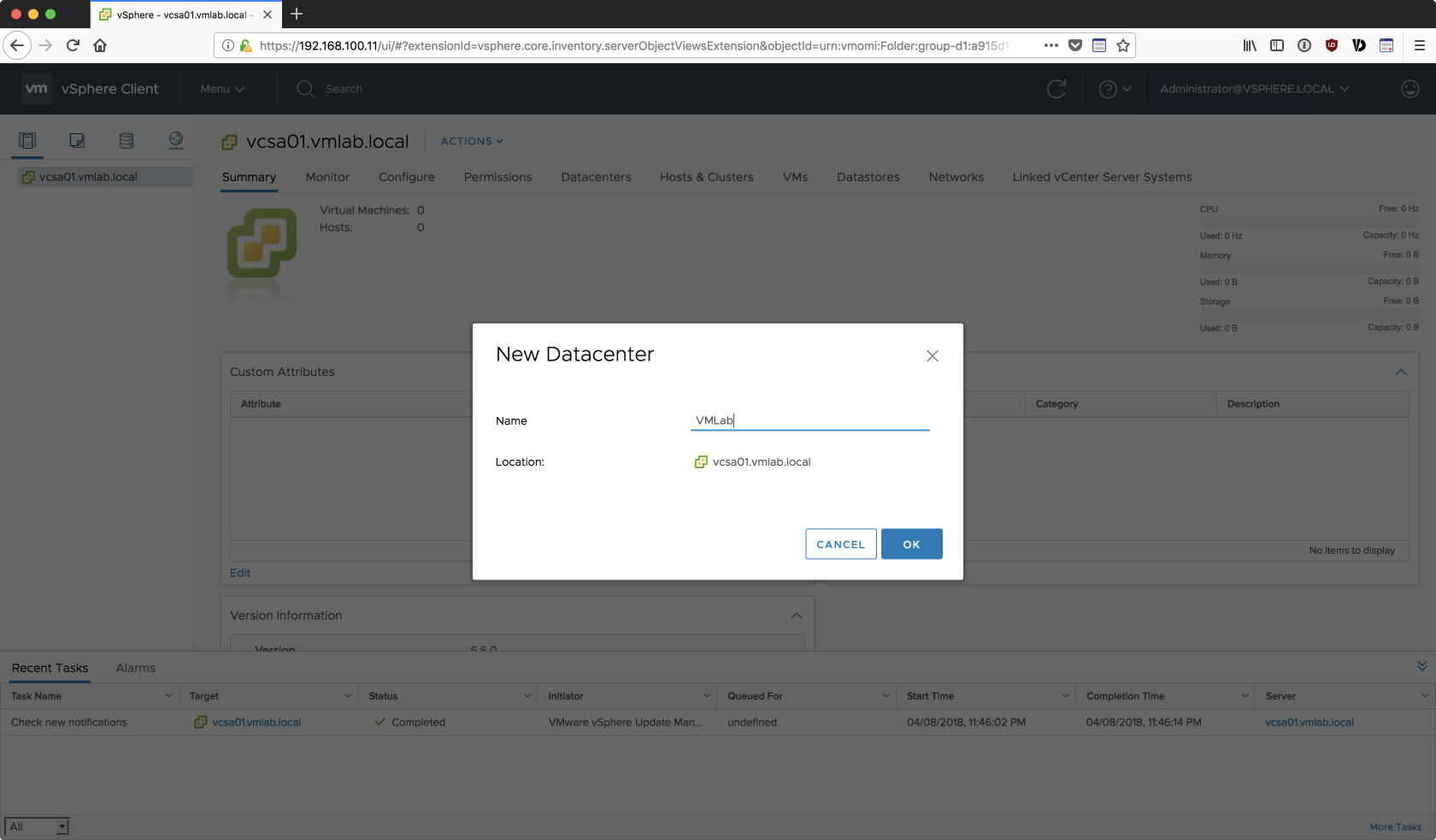This screenshot has height=840, width=1436.
Task: Click the Firefox home icon
Action: pos(100,45)
